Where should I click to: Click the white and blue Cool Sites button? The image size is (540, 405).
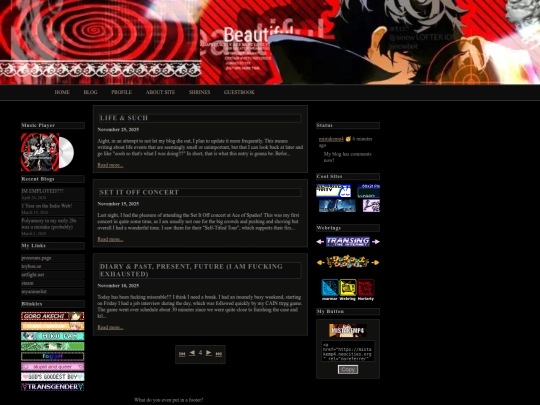(x=334, y=191)
